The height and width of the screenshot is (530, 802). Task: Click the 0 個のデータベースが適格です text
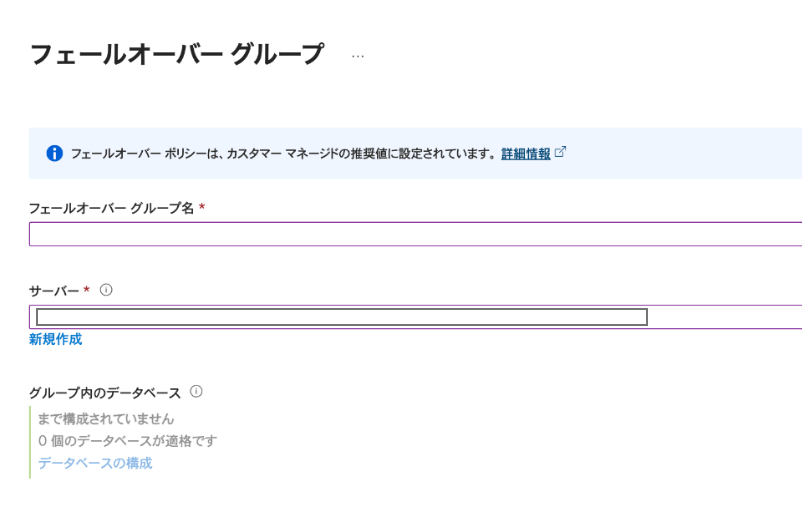(127, 441)
